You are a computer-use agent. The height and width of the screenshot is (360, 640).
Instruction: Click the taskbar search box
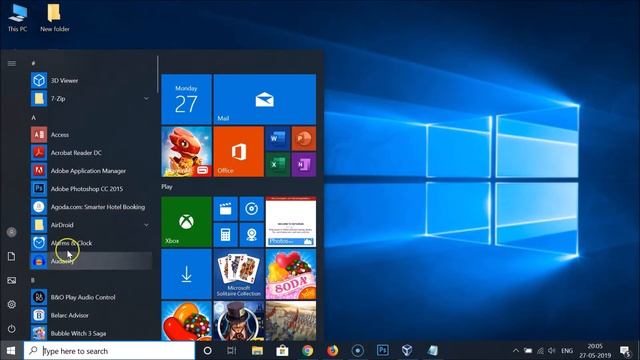(109, 351)
